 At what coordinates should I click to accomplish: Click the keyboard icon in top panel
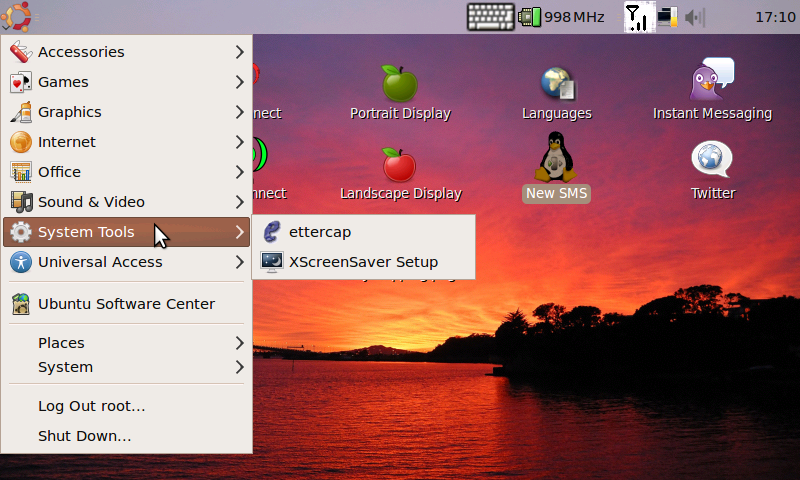tap(490, 17)
